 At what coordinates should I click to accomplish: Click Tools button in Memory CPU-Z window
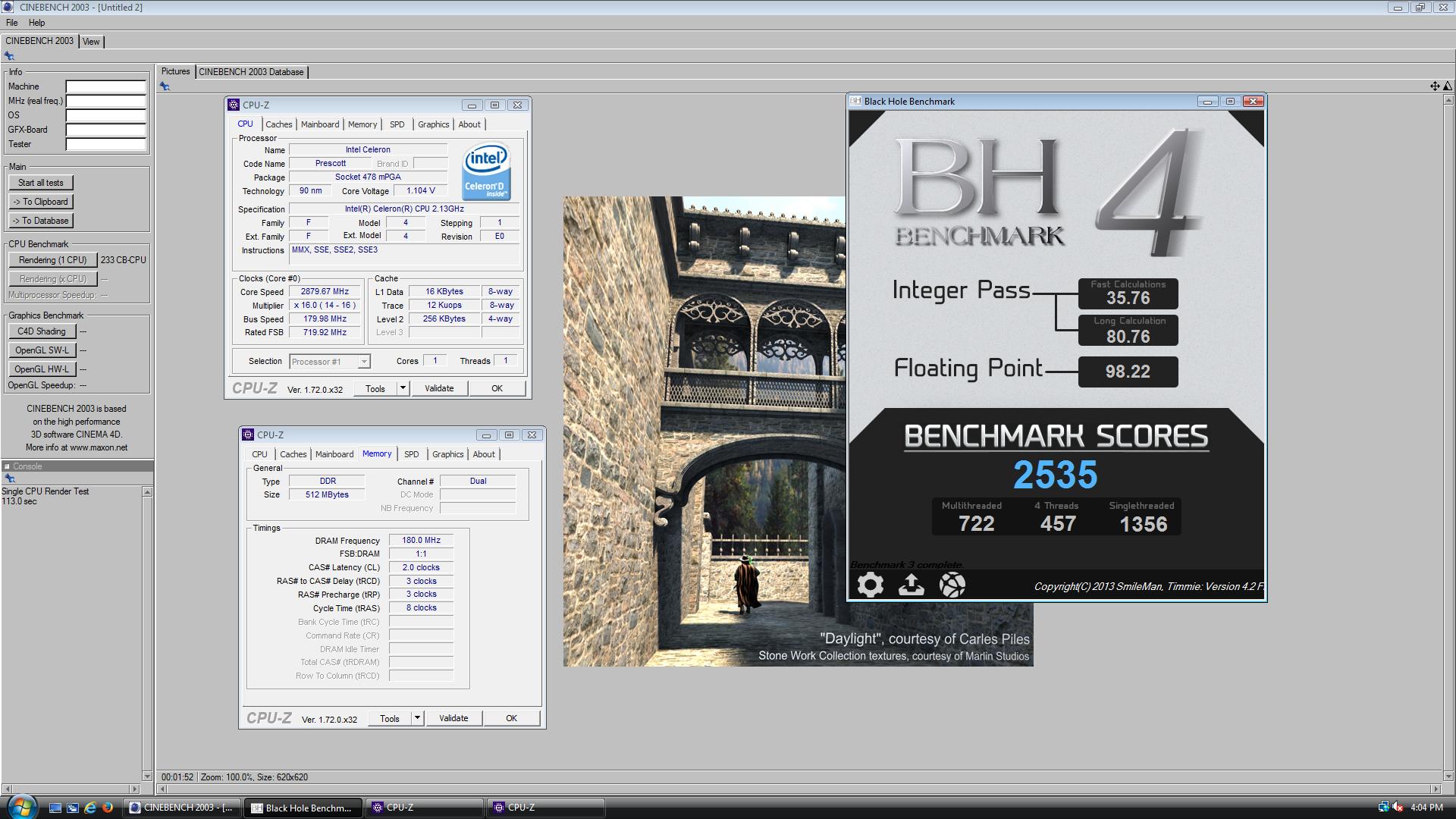pos(390,718)
